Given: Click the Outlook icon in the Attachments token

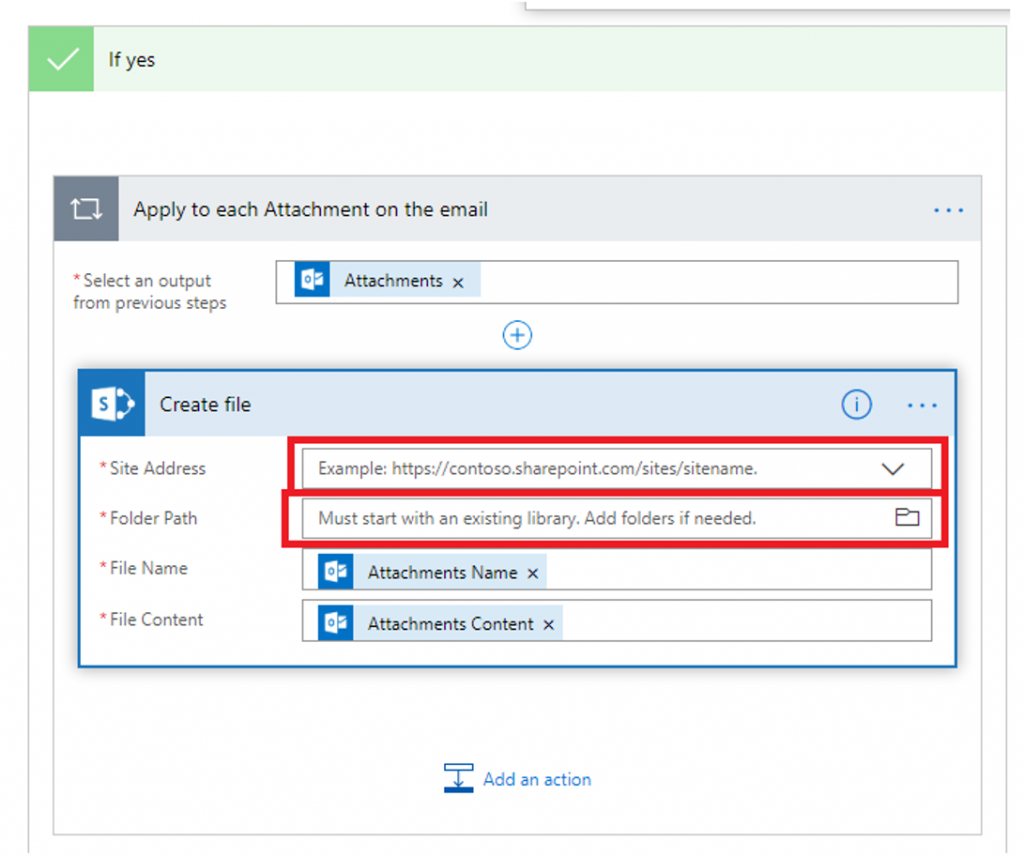Looking at the screenshot, I should click(313, 281).
